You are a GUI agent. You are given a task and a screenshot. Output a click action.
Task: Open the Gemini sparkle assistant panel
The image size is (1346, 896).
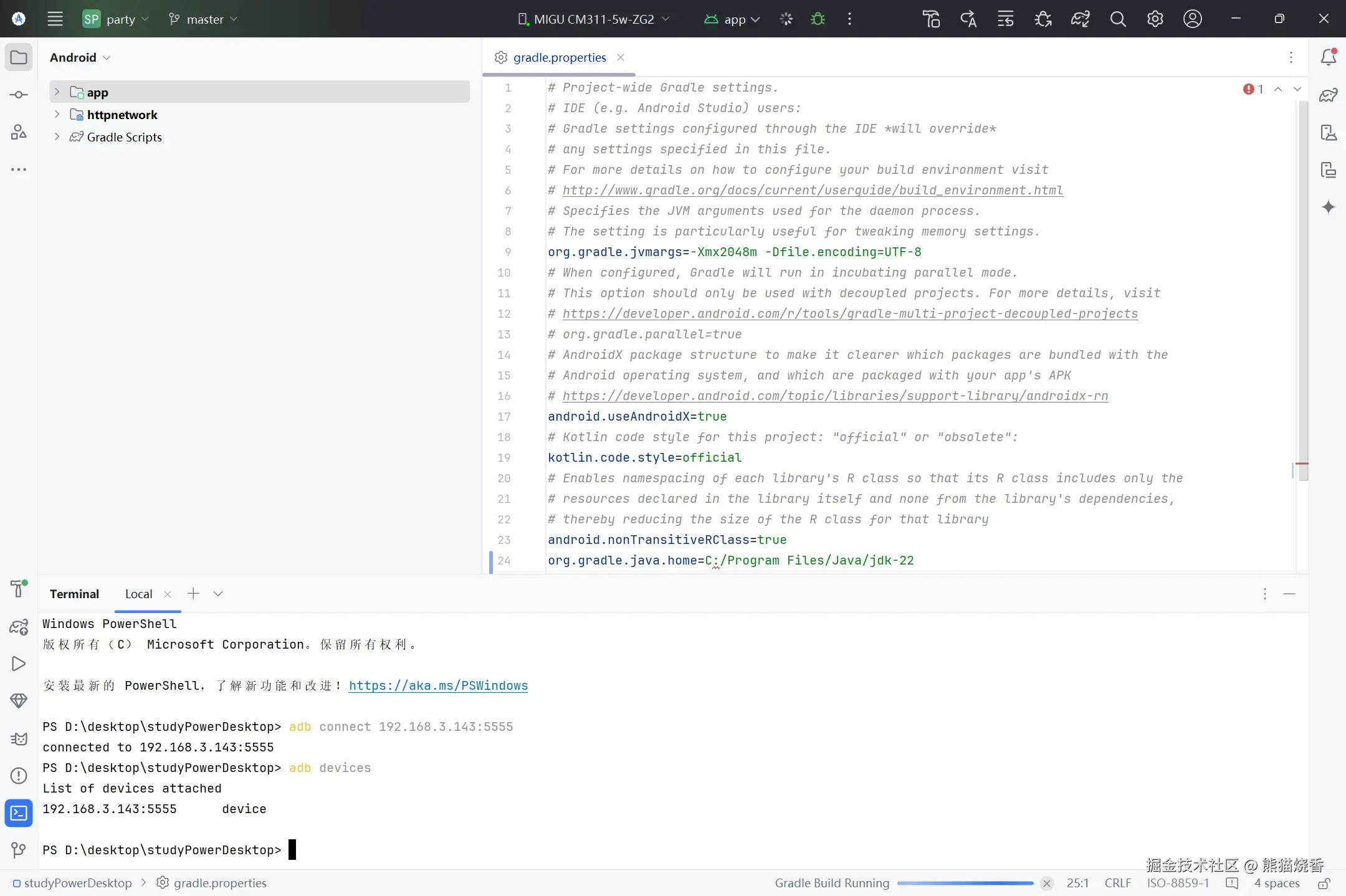[1329, 207]
